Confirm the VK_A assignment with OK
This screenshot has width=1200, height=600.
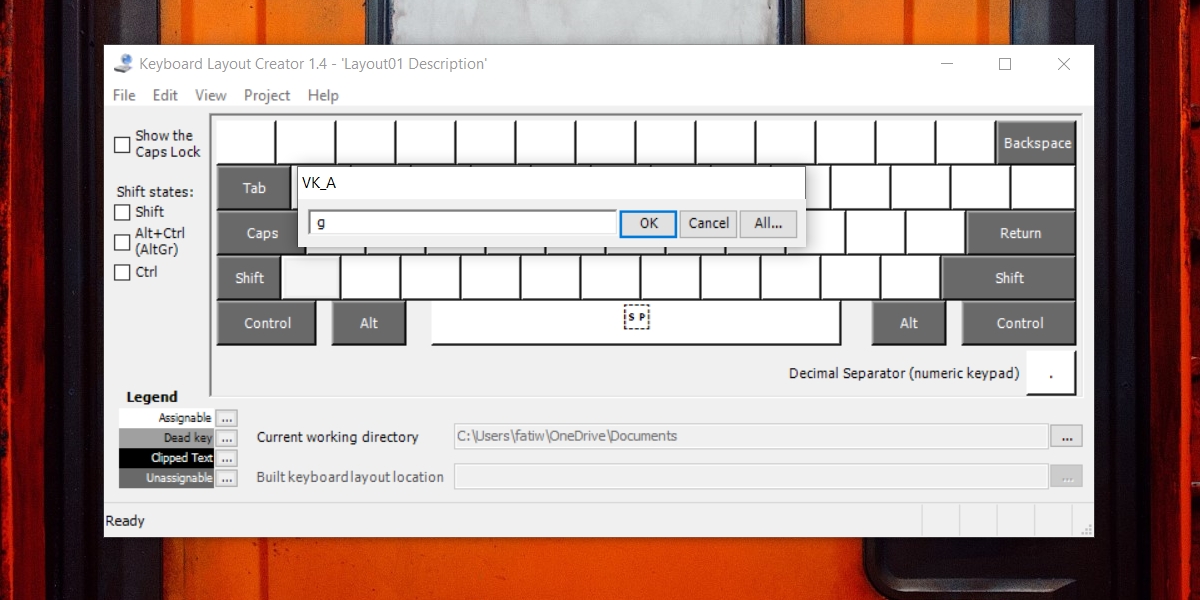pyautogui.click(x=647, y=223)
